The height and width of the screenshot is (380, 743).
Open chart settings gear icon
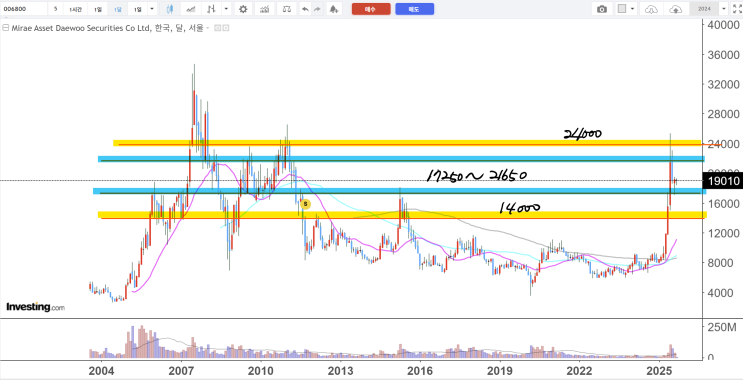tap(243, 9)
